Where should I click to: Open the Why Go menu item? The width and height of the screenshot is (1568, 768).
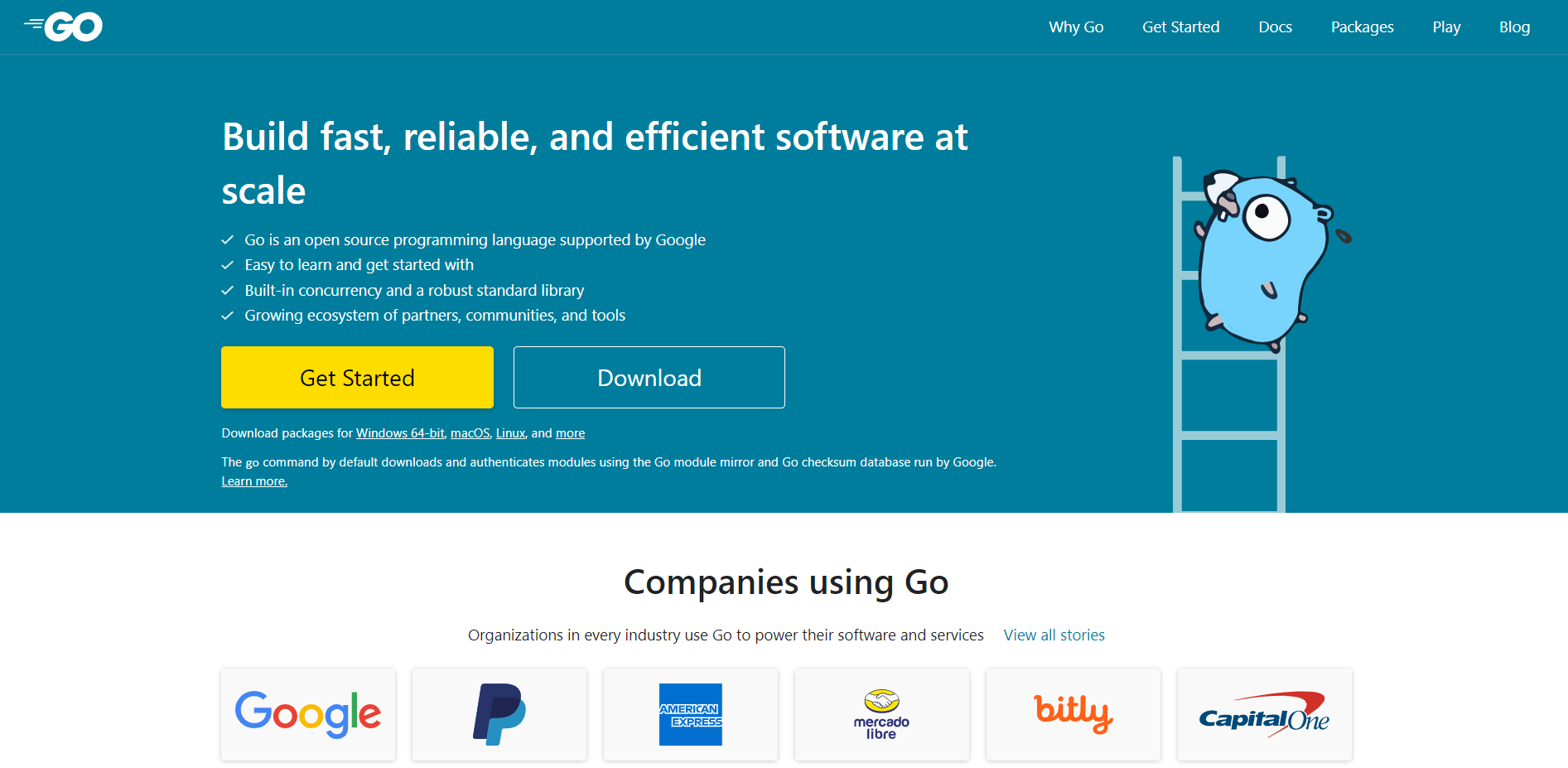[x=1076, y=27]
